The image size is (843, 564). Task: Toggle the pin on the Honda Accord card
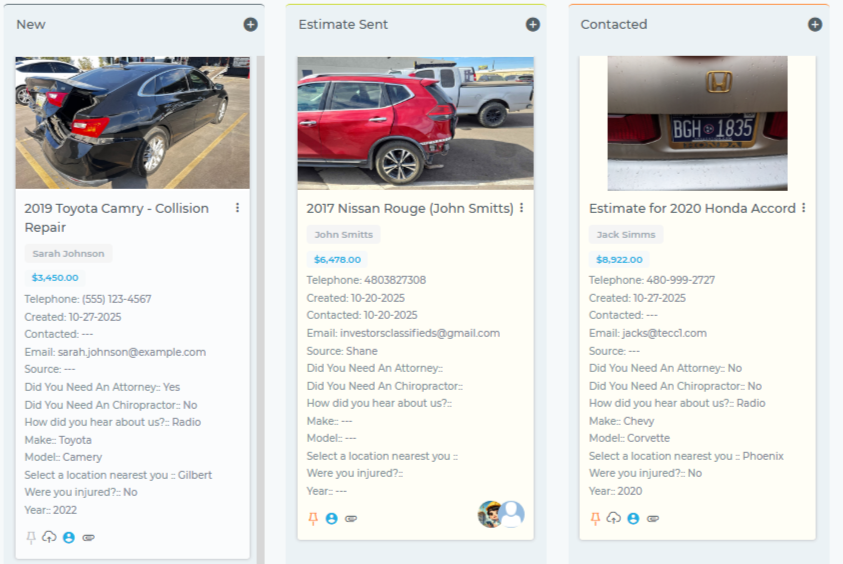[595, 519]
